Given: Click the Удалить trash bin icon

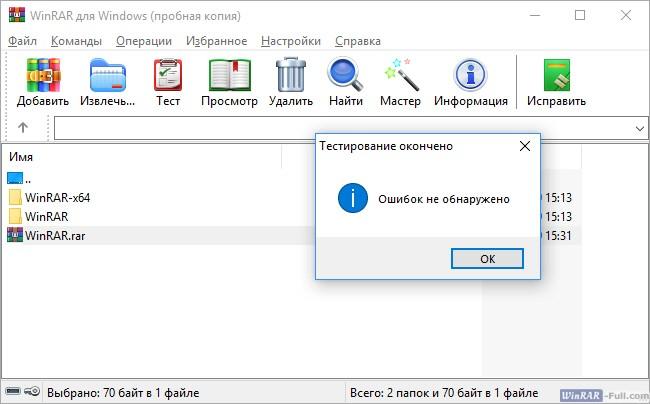Looking at the screenshot, I should (x=291, y=75).
